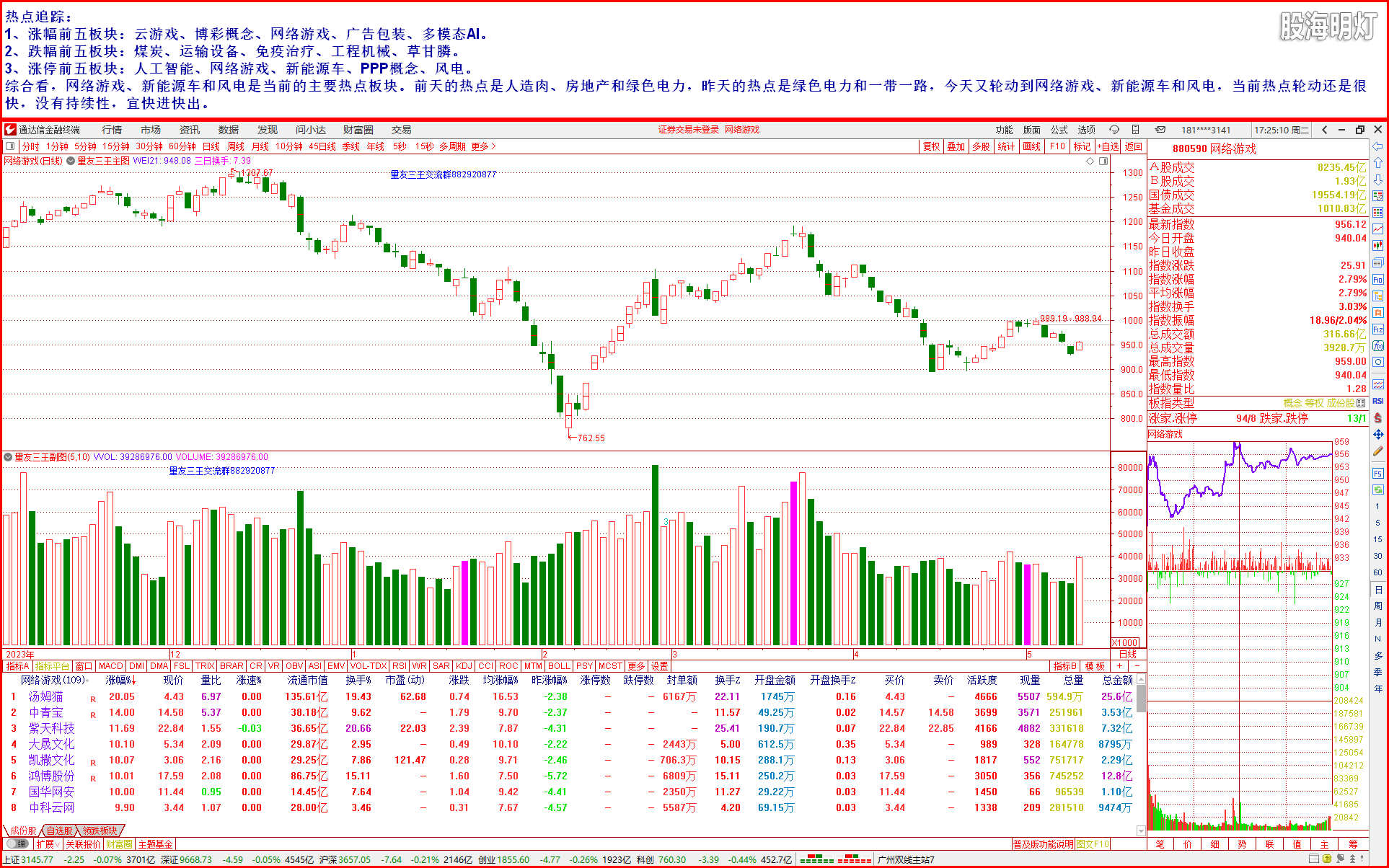Image resolution: width=1389 pixels, height=868 pixels.
Task: Click the 叠加 button in chart toolbar
Action: 956,146
